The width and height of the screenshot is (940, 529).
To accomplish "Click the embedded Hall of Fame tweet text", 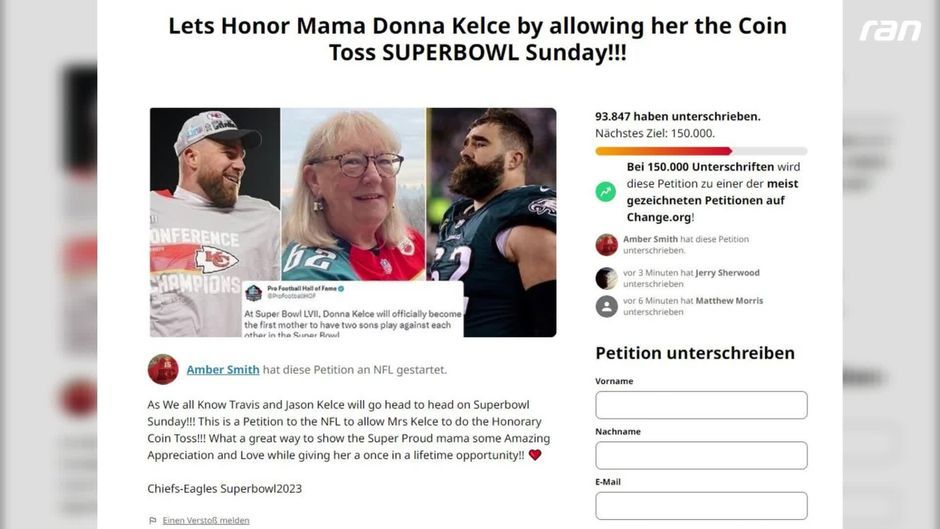I will tap(352, 321).
